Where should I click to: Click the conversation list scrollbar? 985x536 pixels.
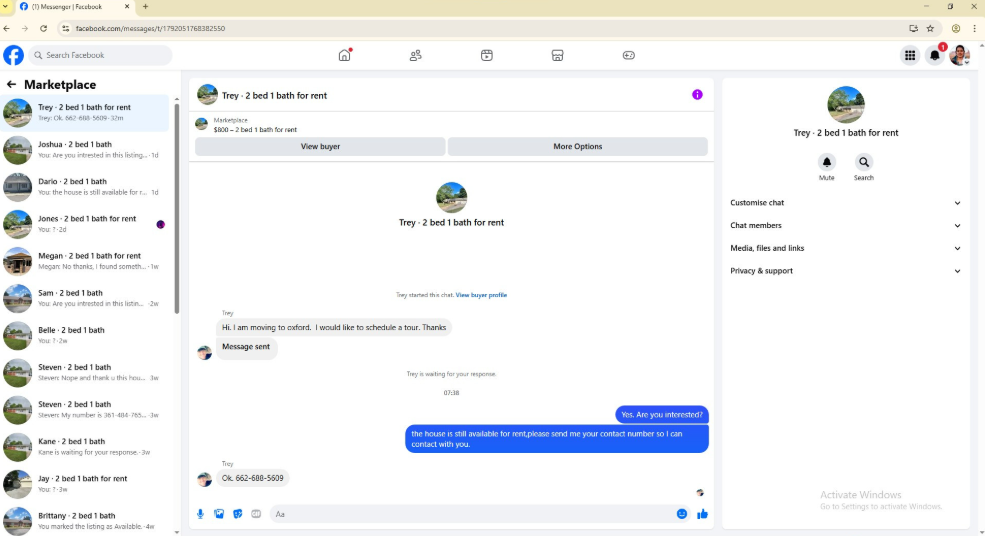pyautogui.click(x=177, y=207)
